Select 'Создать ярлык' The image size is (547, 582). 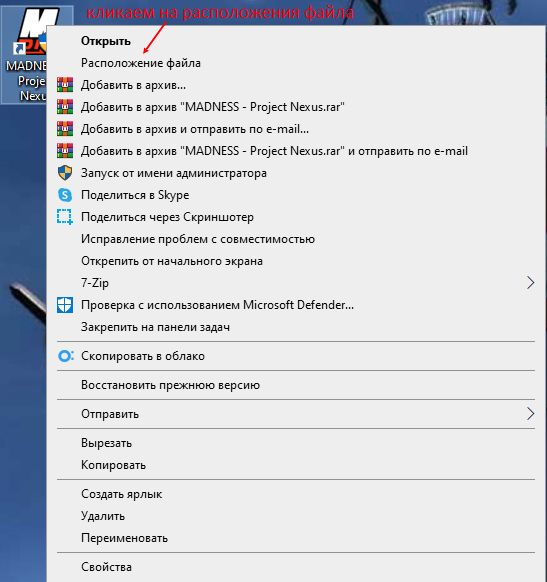pyautogui.click(x=296, y=494)
